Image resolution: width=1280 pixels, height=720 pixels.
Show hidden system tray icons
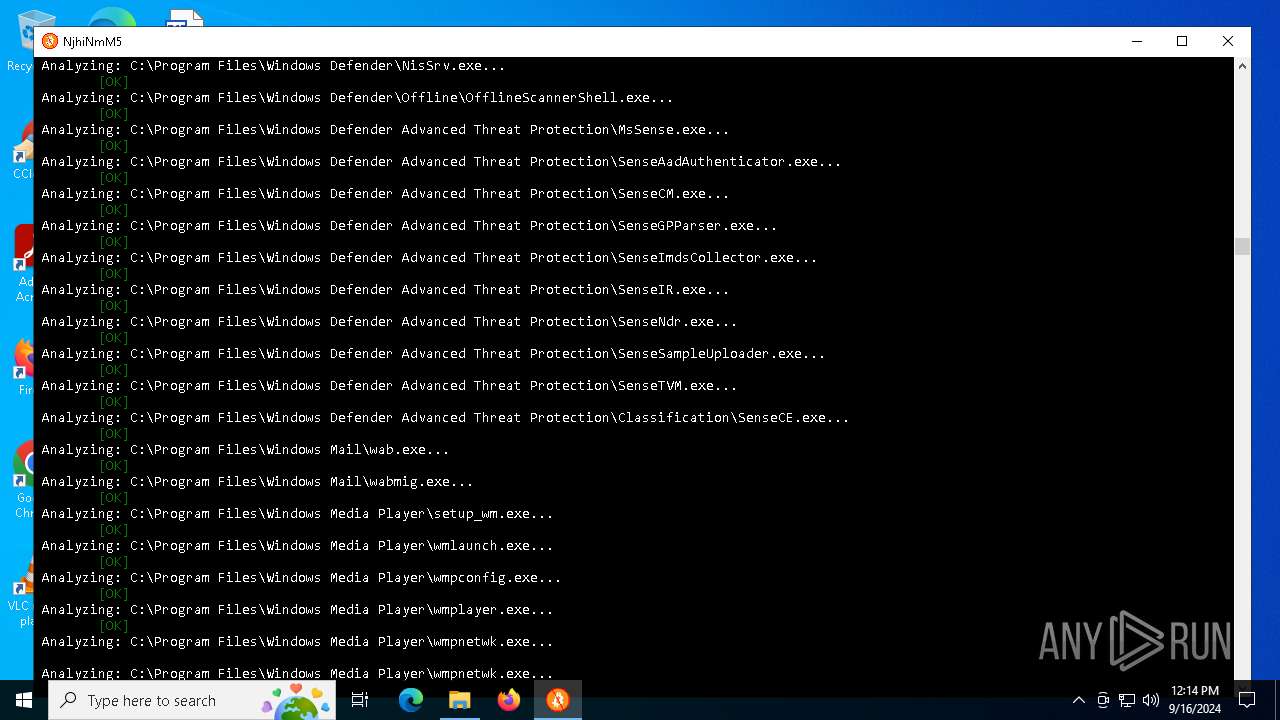pyautogui.click(x=1078, y=700)
